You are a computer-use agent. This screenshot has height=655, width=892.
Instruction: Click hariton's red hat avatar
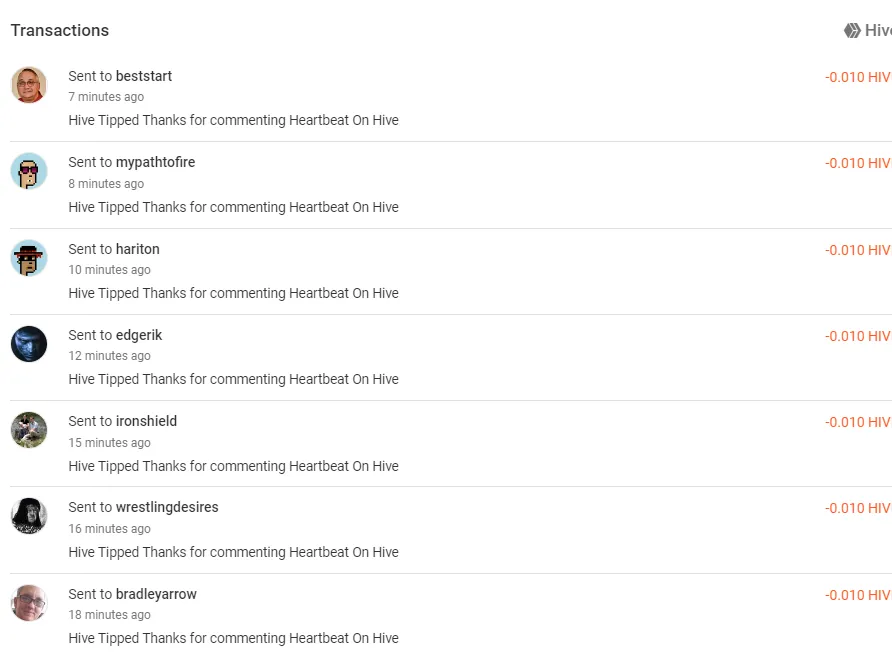point(29,258)
